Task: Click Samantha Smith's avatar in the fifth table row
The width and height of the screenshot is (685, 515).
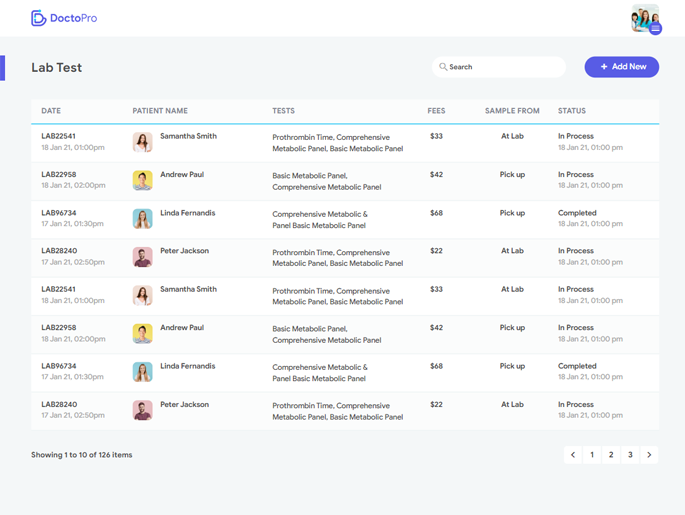Action: pyautogui.click(x=142, y=295)
